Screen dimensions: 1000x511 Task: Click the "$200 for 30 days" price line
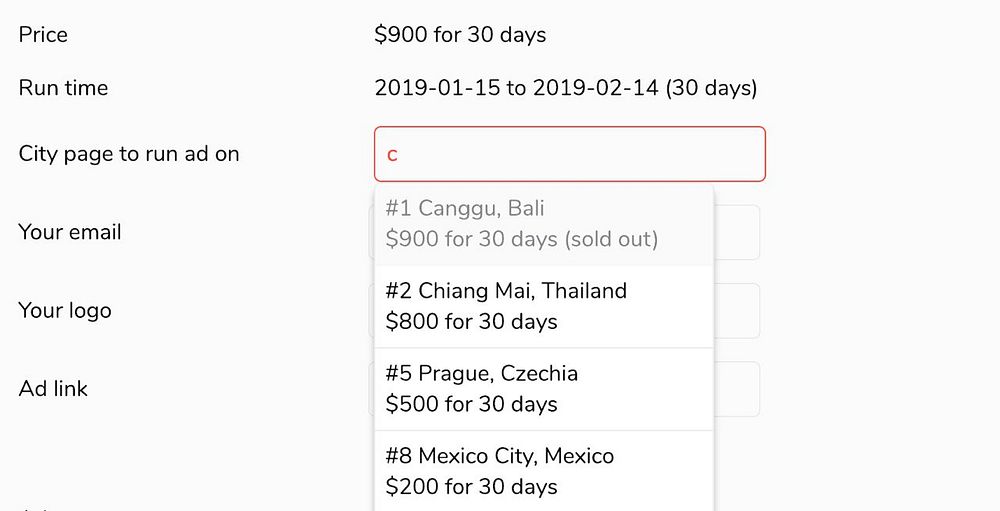(471, 487)
